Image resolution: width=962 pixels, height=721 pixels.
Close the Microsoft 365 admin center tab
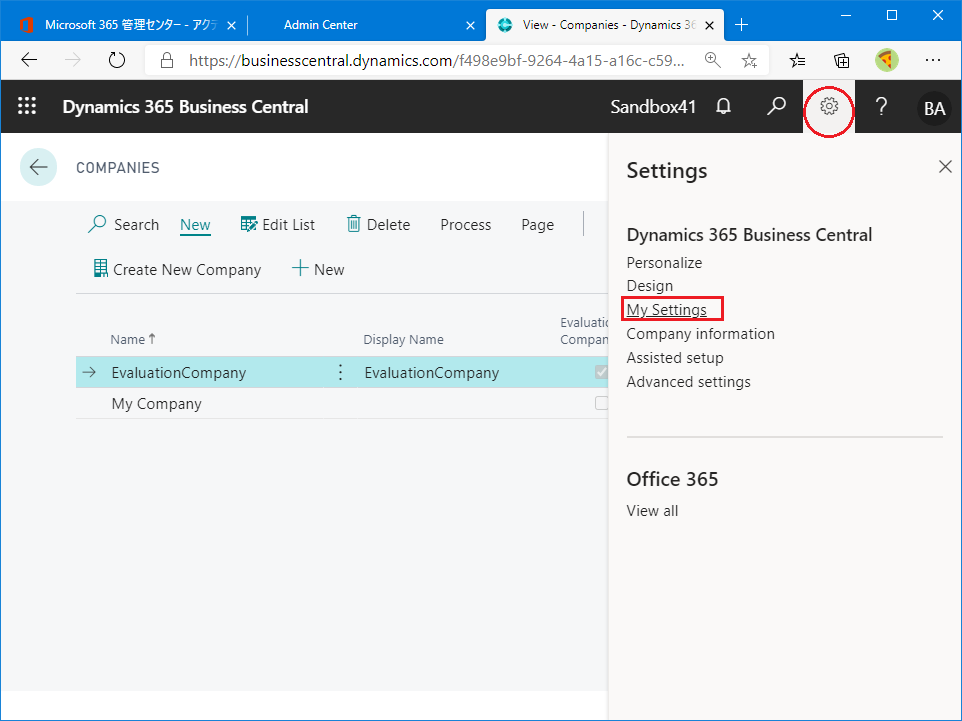tap(231, 25)
